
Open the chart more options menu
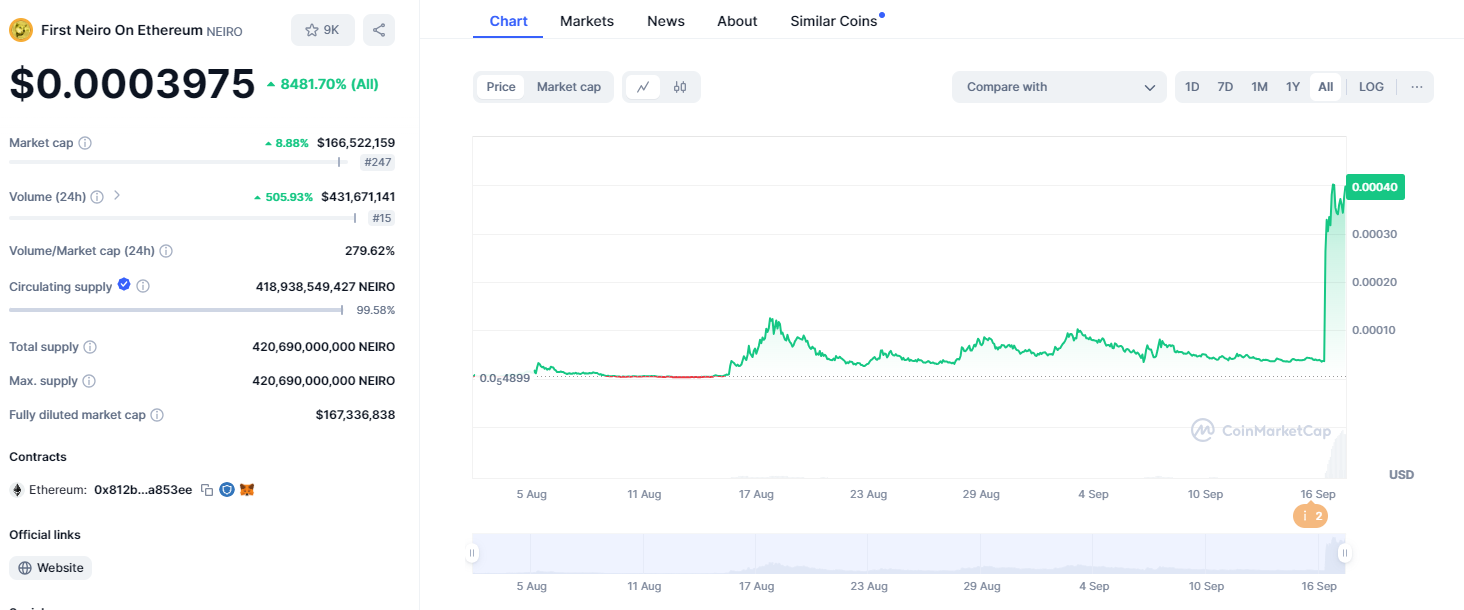pos(1417,87)
